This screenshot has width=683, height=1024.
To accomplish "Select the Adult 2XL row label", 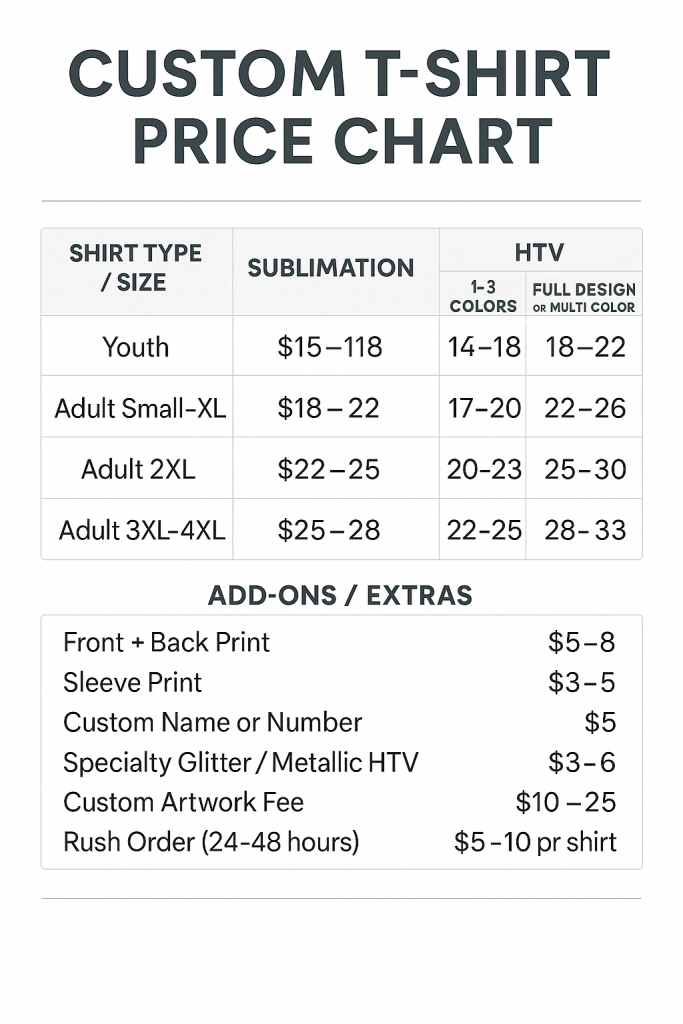I will pyautogui.click(x=138, y=469).
